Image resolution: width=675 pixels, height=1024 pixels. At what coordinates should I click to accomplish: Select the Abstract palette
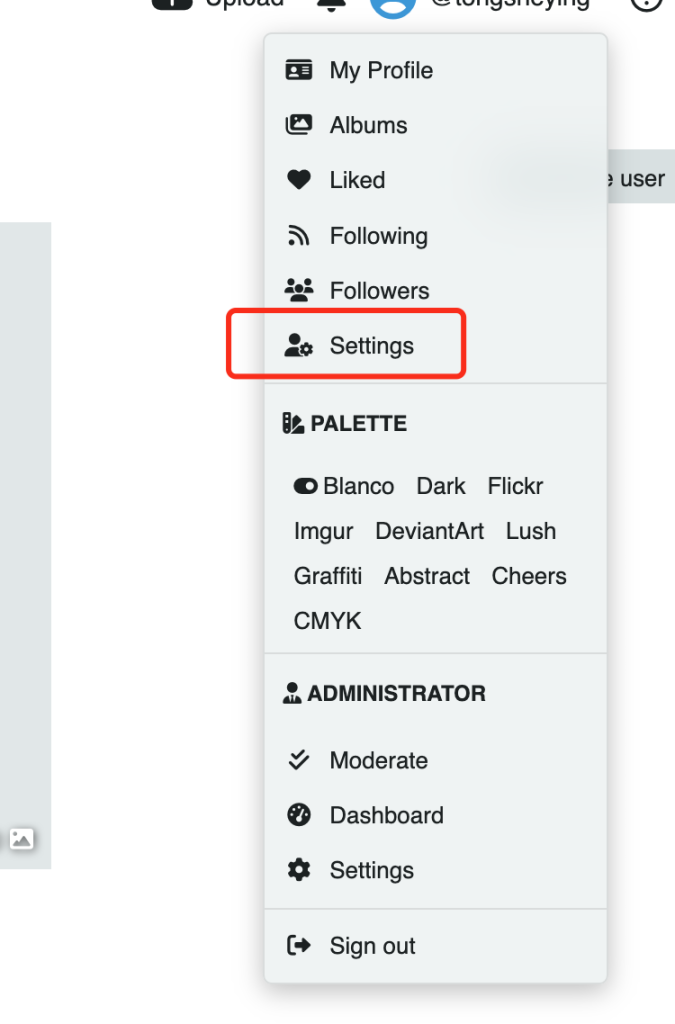(427, 576)
